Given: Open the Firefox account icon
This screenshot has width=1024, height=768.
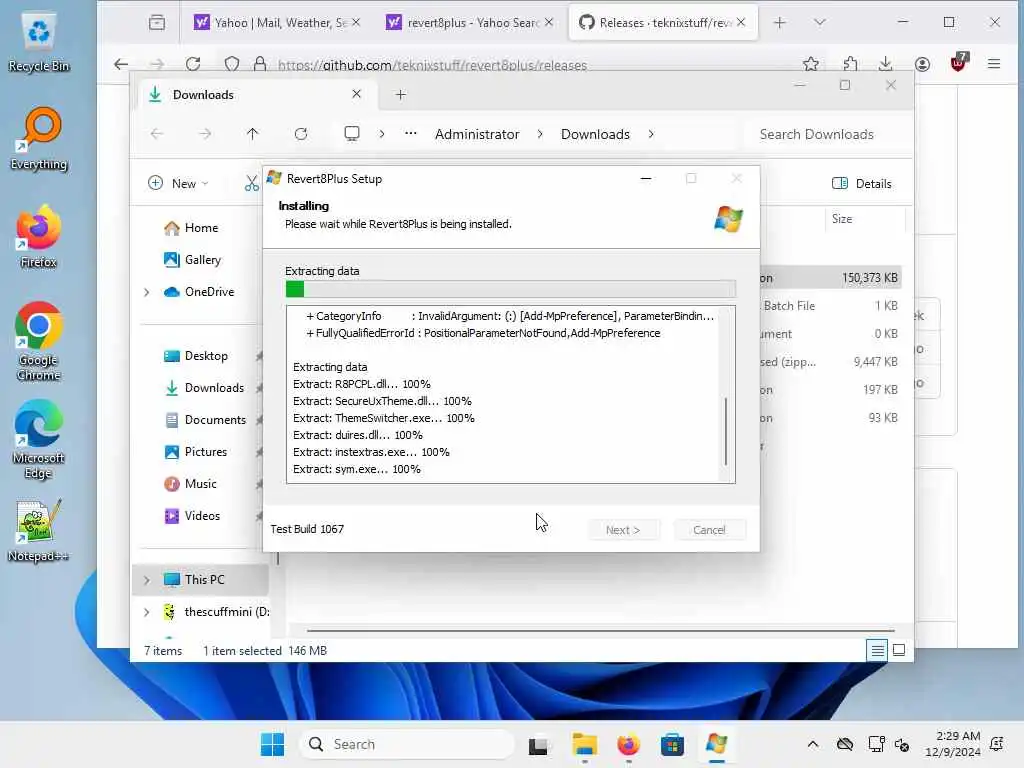Looking at the screenshot, I should point(922,64).
